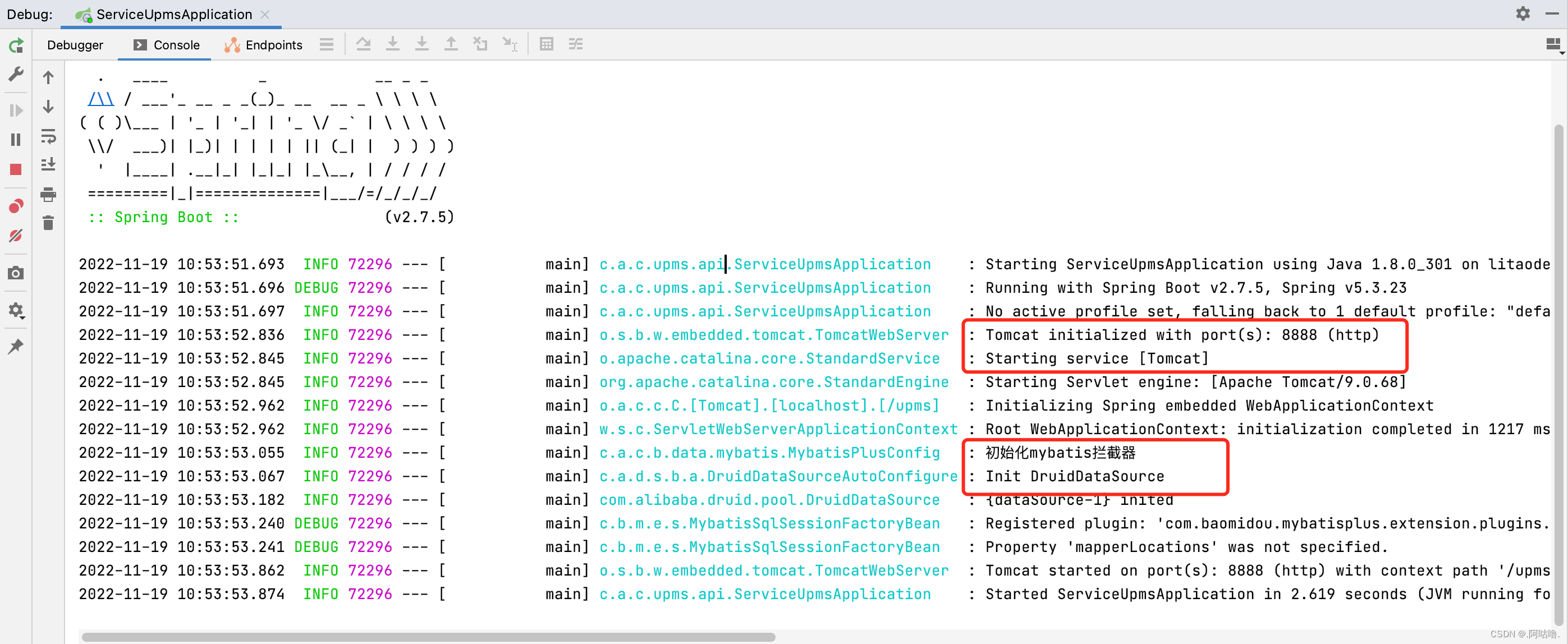Image resolution: width=1568 pixels, height=644 pixels.
Task: Click the blue banner link in ASCII art
Action: [101, 99]
